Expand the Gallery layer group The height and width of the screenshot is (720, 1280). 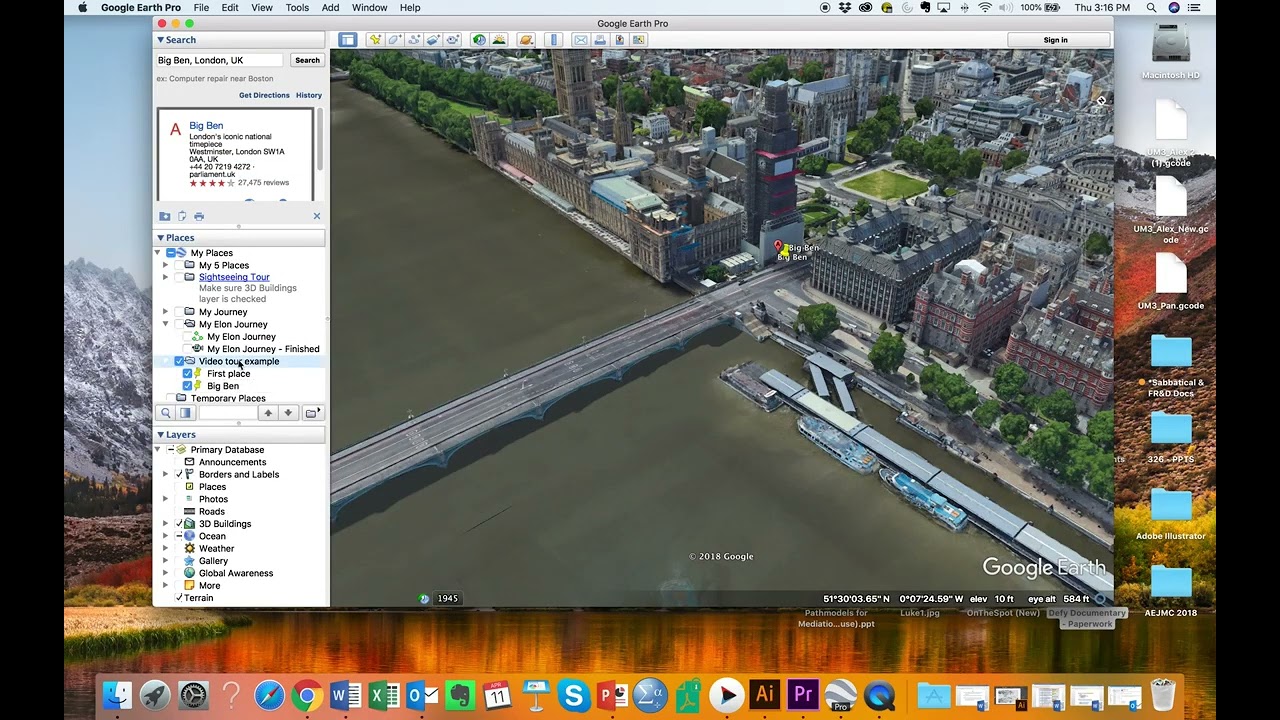pyautogui.click(x=166, y=560)
